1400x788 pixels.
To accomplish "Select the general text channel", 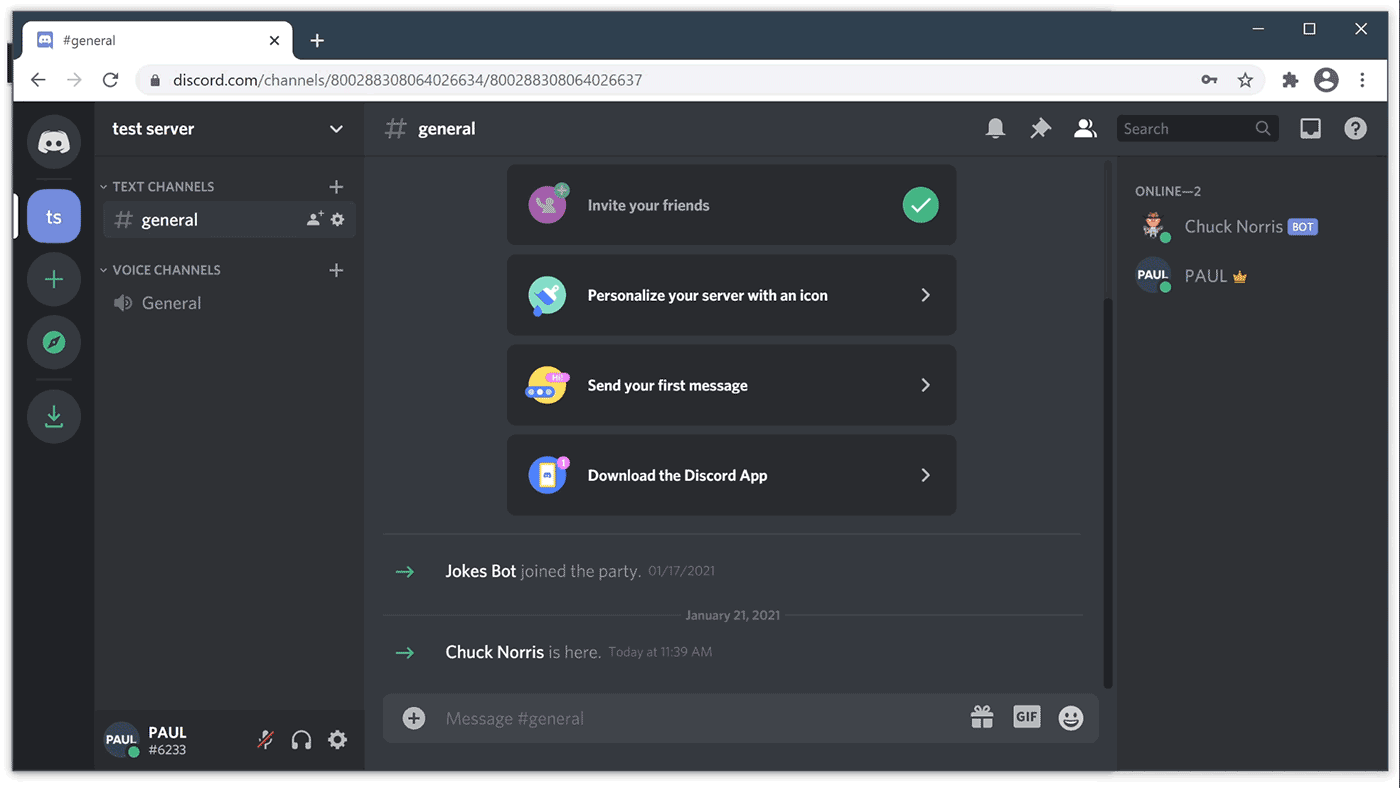I will pos(229,220).
